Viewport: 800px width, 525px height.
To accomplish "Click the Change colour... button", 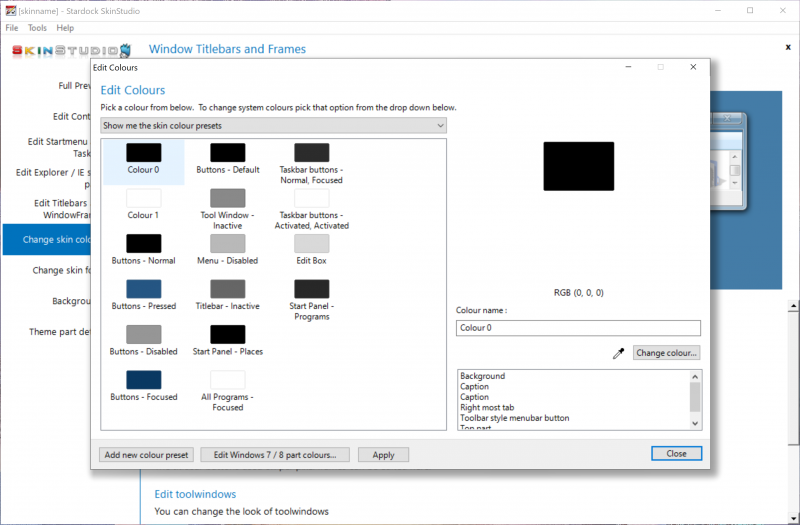I will pos(666,353).
